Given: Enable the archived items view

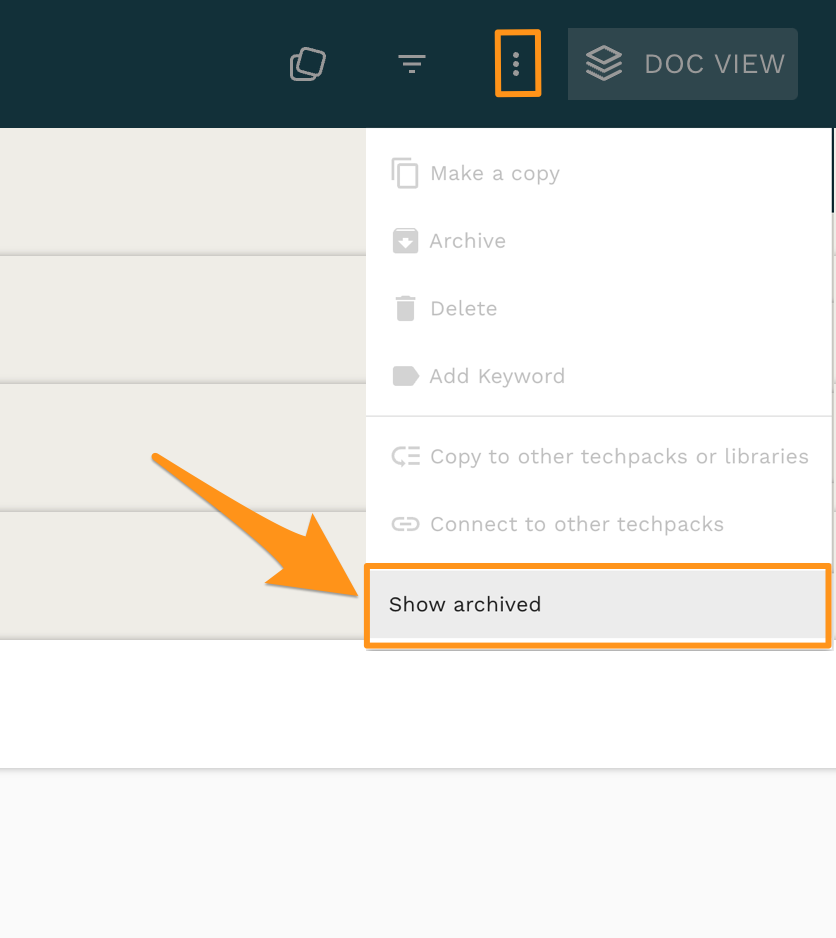Looking at the screenshot, I should point(597,604).
